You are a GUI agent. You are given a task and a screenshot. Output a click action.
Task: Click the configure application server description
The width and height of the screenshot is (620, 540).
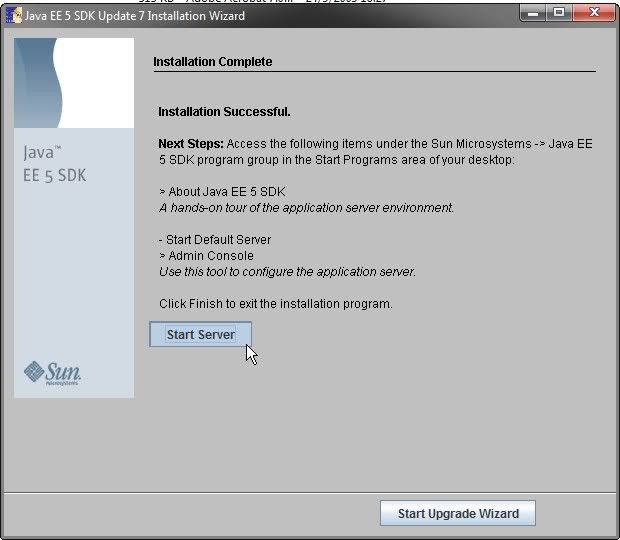coord(287,272)
